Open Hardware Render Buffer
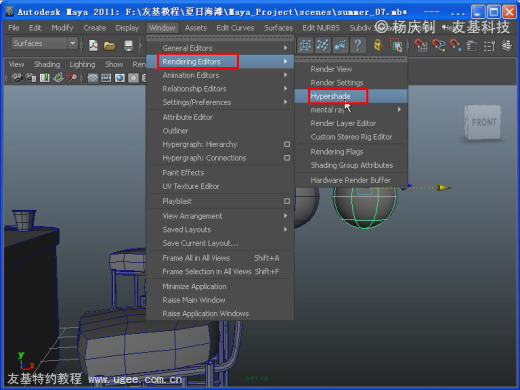The image size is (520, 390). [x=351, y=180]
